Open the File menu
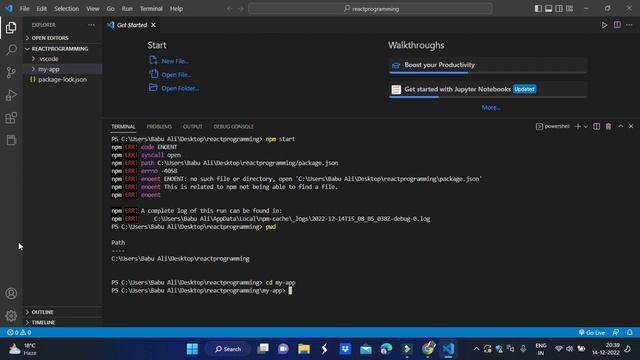640x360 pixels. (x=24, y=9)
